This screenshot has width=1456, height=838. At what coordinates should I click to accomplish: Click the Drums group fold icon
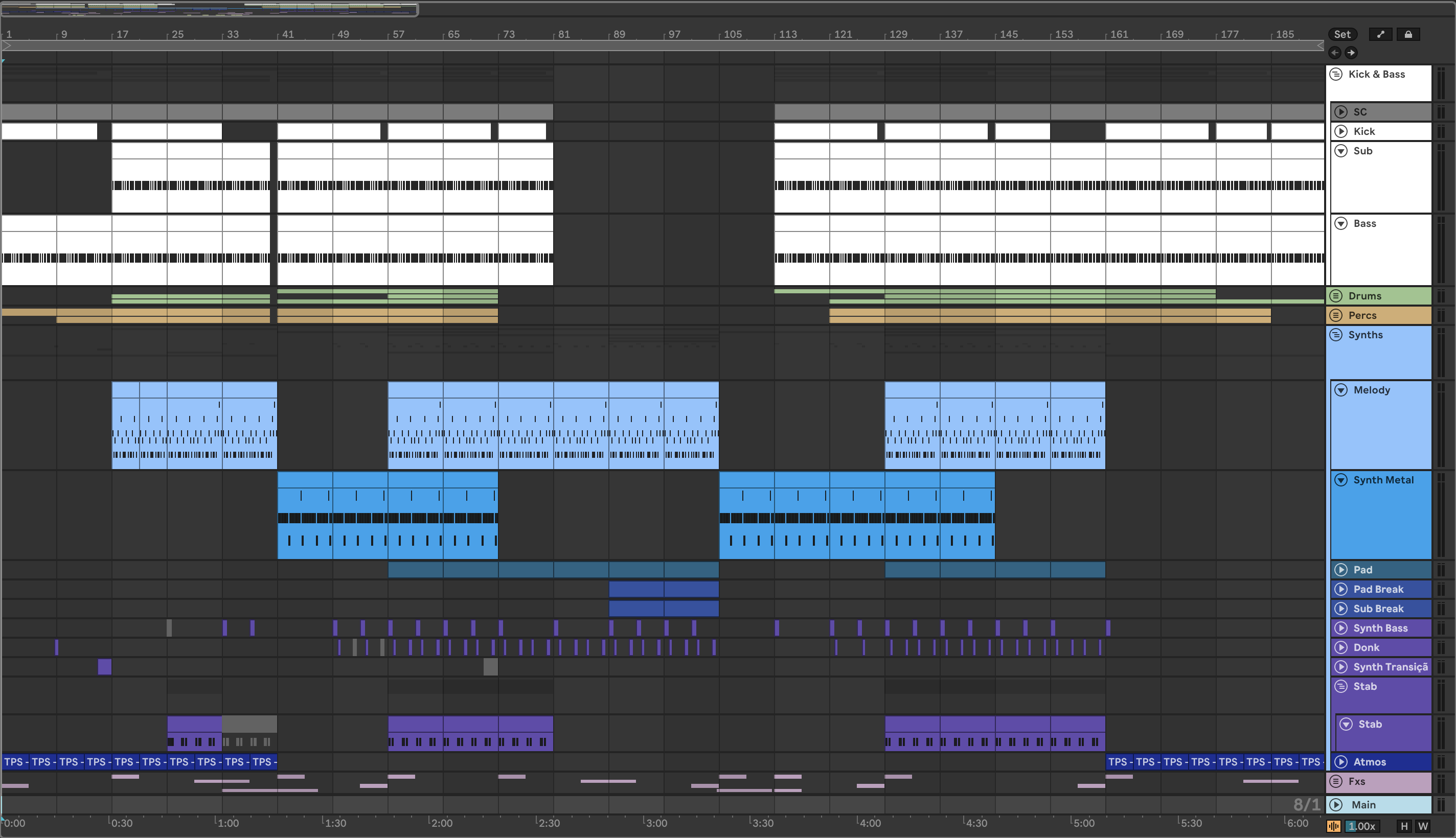tap(1336, 296)
